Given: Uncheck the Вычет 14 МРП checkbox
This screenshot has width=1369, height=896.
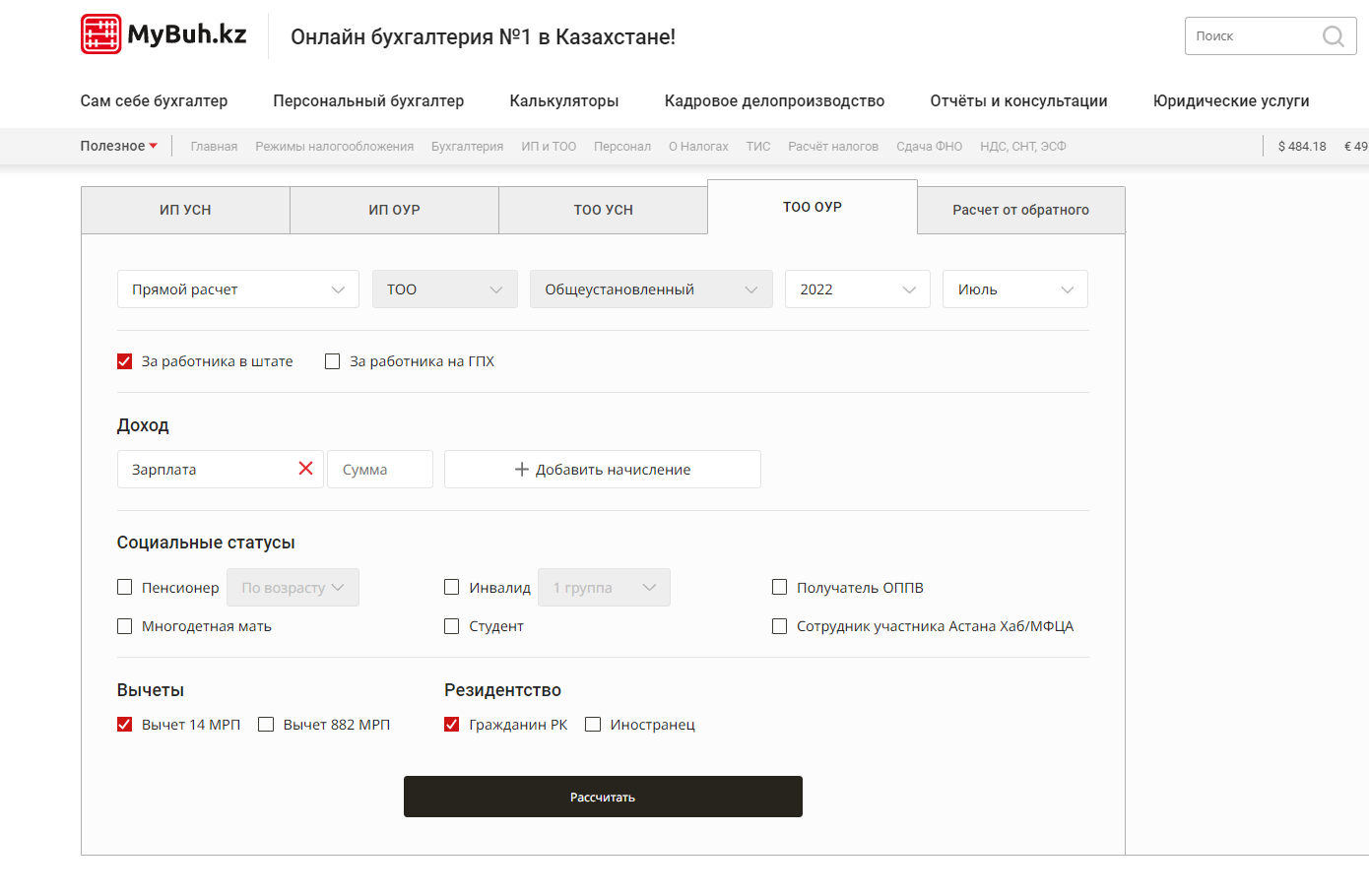Looking at the screenshot, I should click(125, 725).
